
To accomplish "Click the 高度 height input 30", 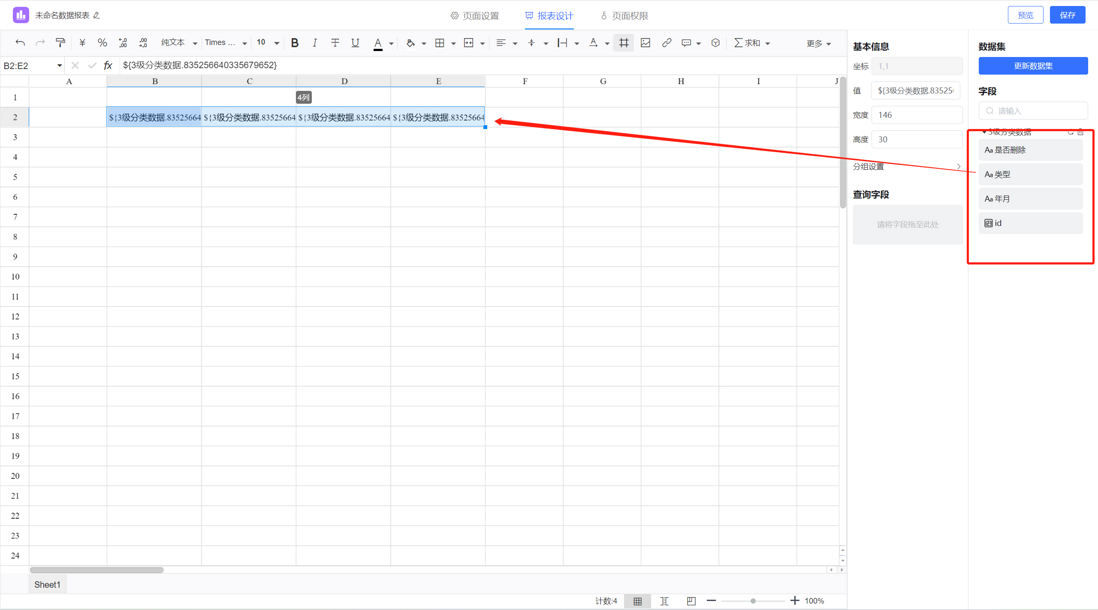I will (x=917, y=139).
